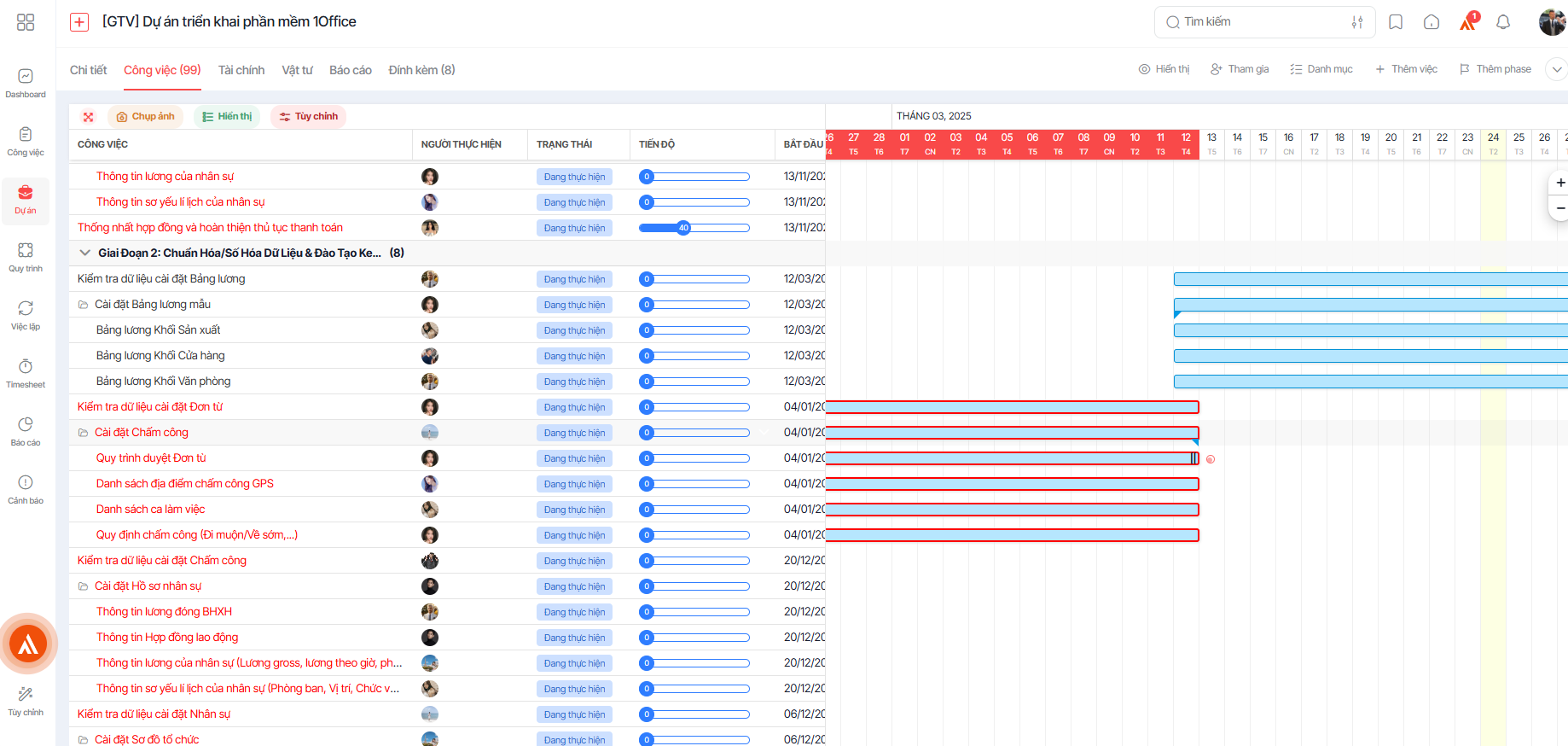The height and width of the screenshot is (746, 1568).
Task: Click the red fullscreen toggle icon
Action: tap(88, 117)
